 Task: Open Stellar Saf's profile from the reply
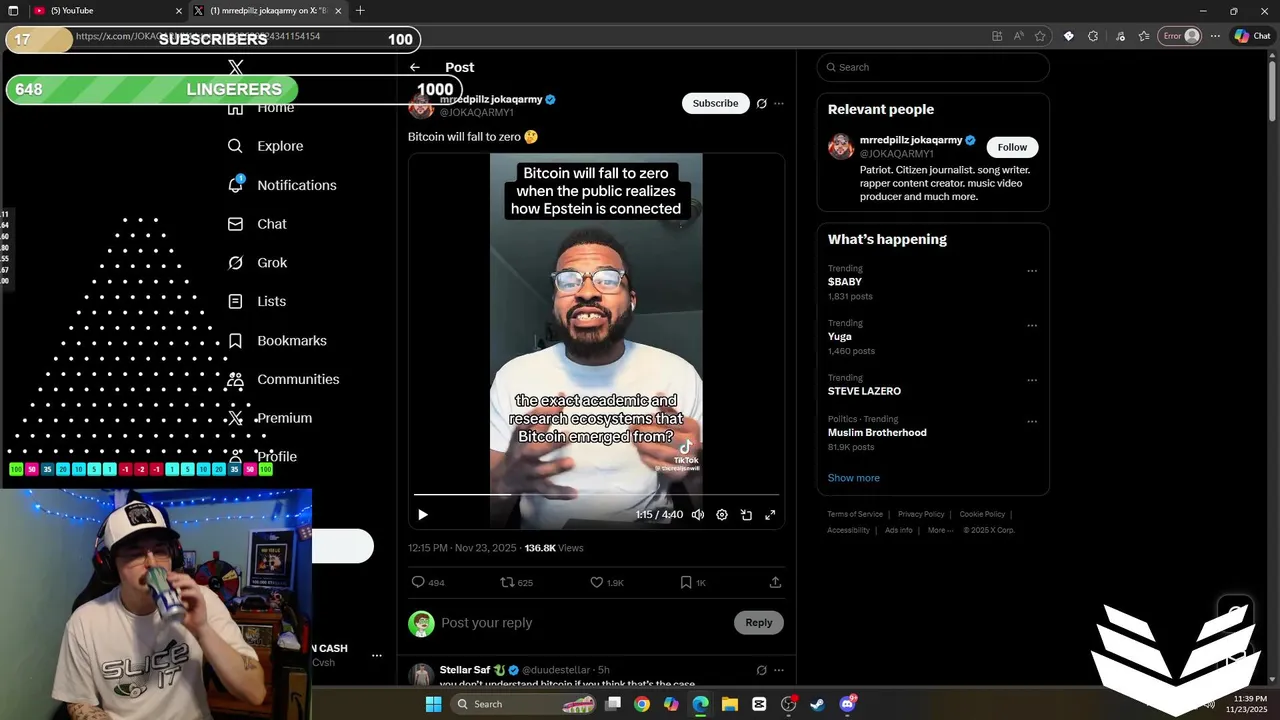point(465,670)
